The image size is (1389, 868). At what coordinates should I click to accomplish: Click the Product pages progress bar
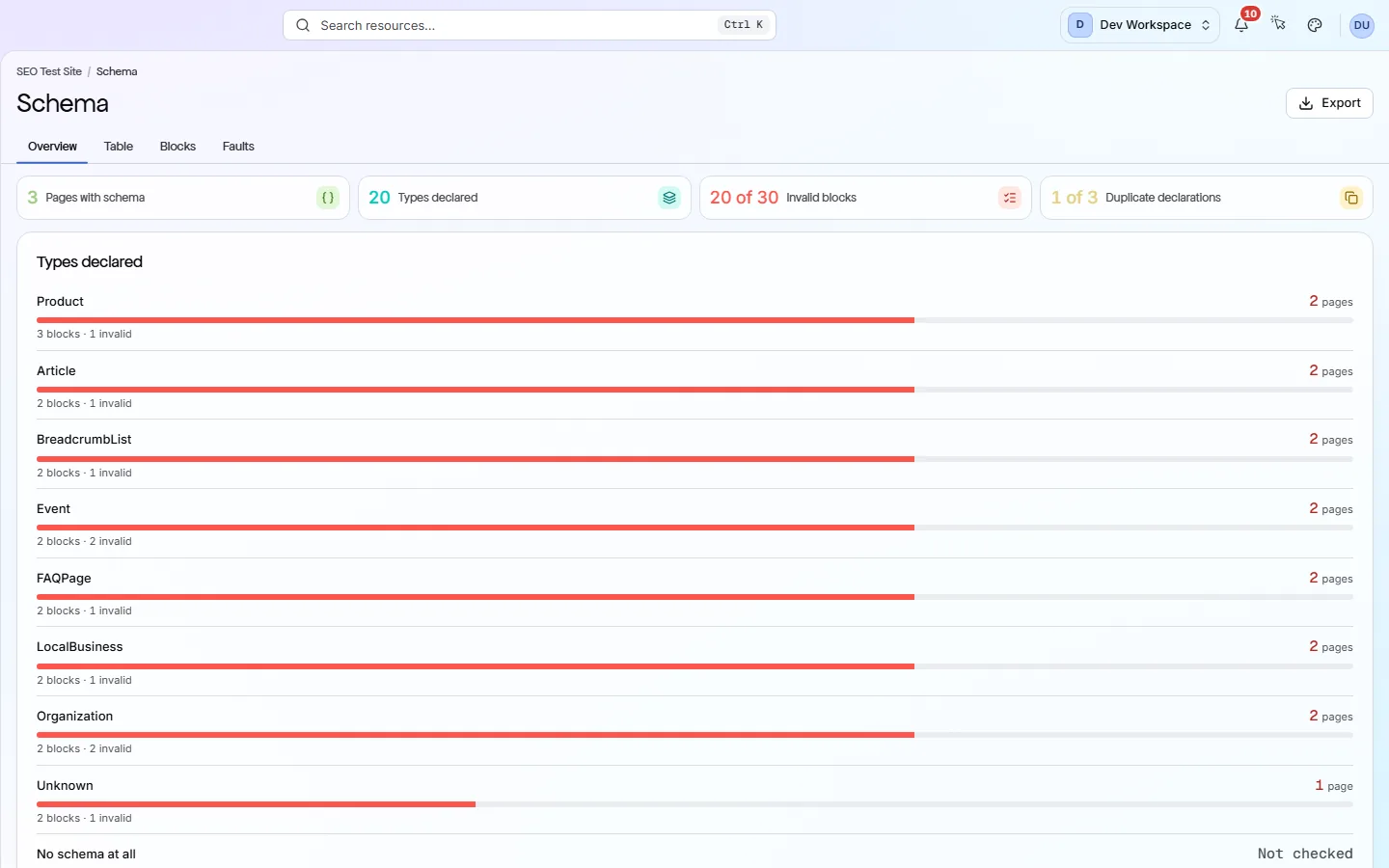pyautogui.click(x=694, y=320)
